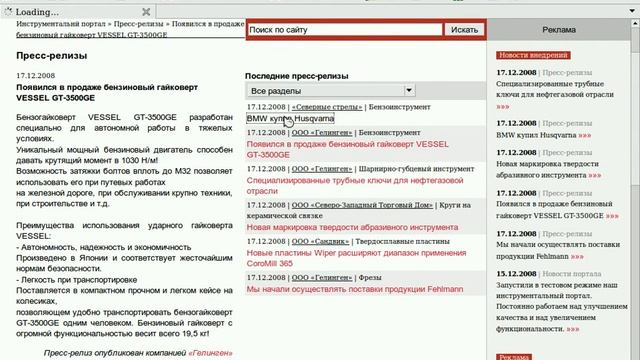Click the bottom Реклама red label

coord(514,357)
